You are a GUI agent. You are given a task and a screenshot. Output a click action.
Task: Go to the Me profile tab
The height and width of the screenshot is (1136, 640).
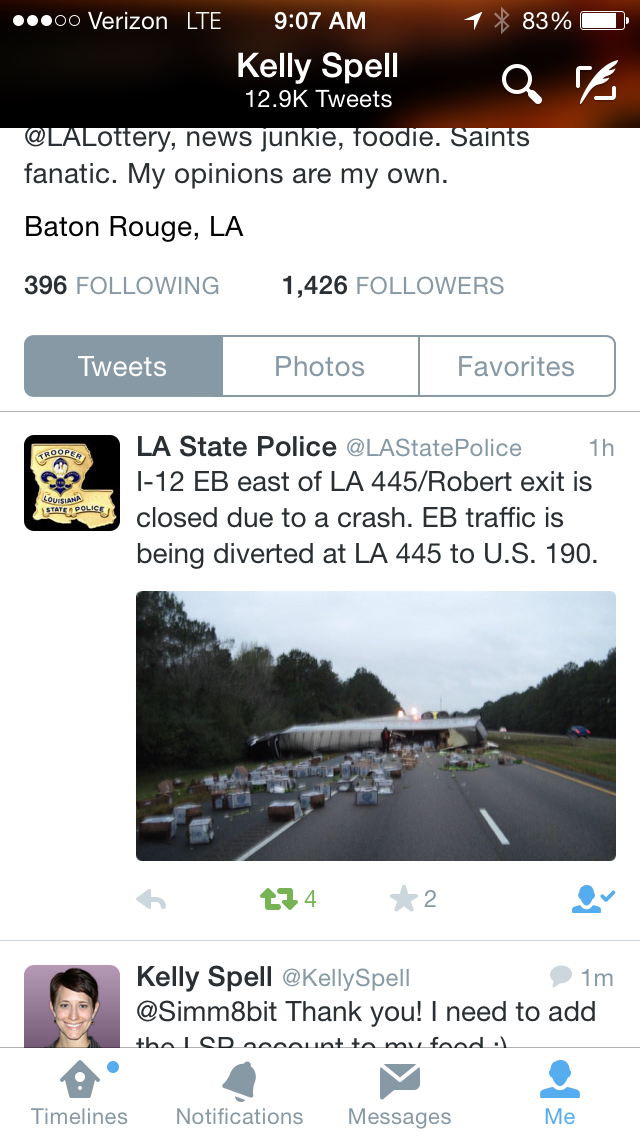[560, 1093]
